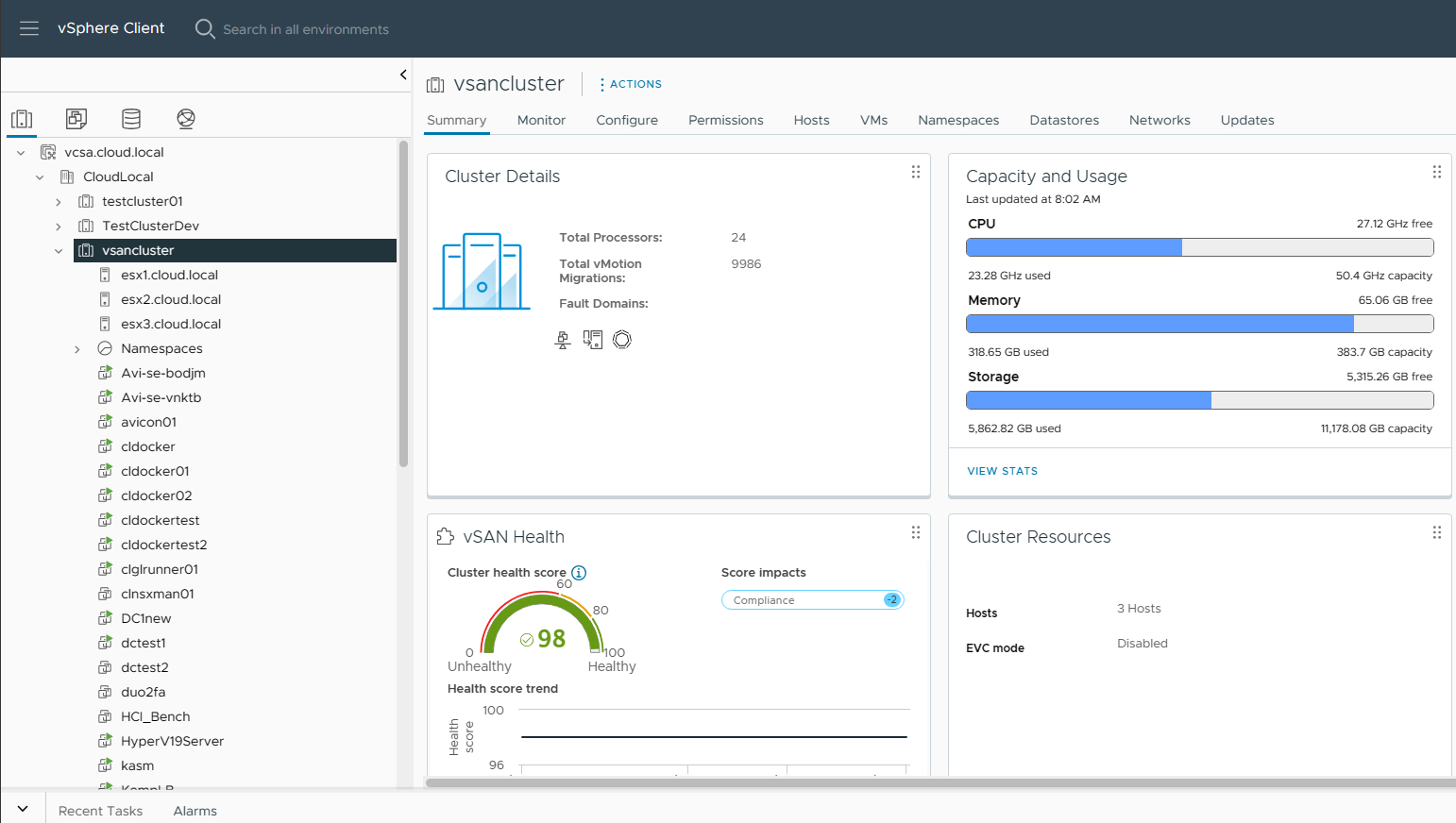
Task: Click the Capacity and Usage card handle icon
Action: pos(1436,172)
